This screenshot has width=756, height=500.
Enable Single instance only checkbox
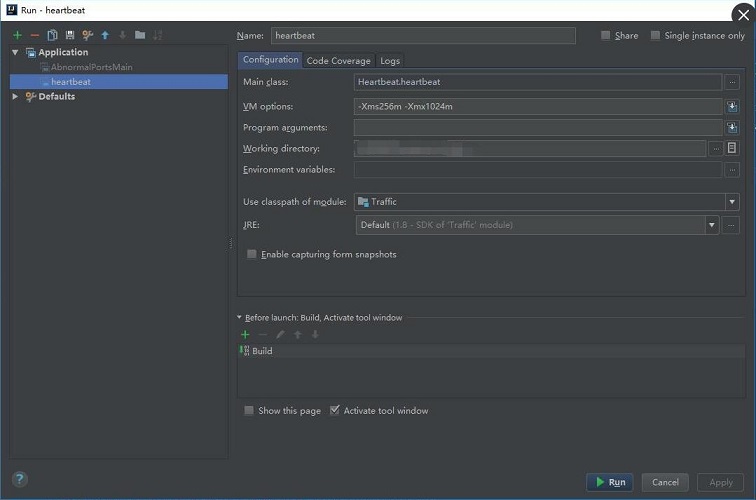coord(655,35)
